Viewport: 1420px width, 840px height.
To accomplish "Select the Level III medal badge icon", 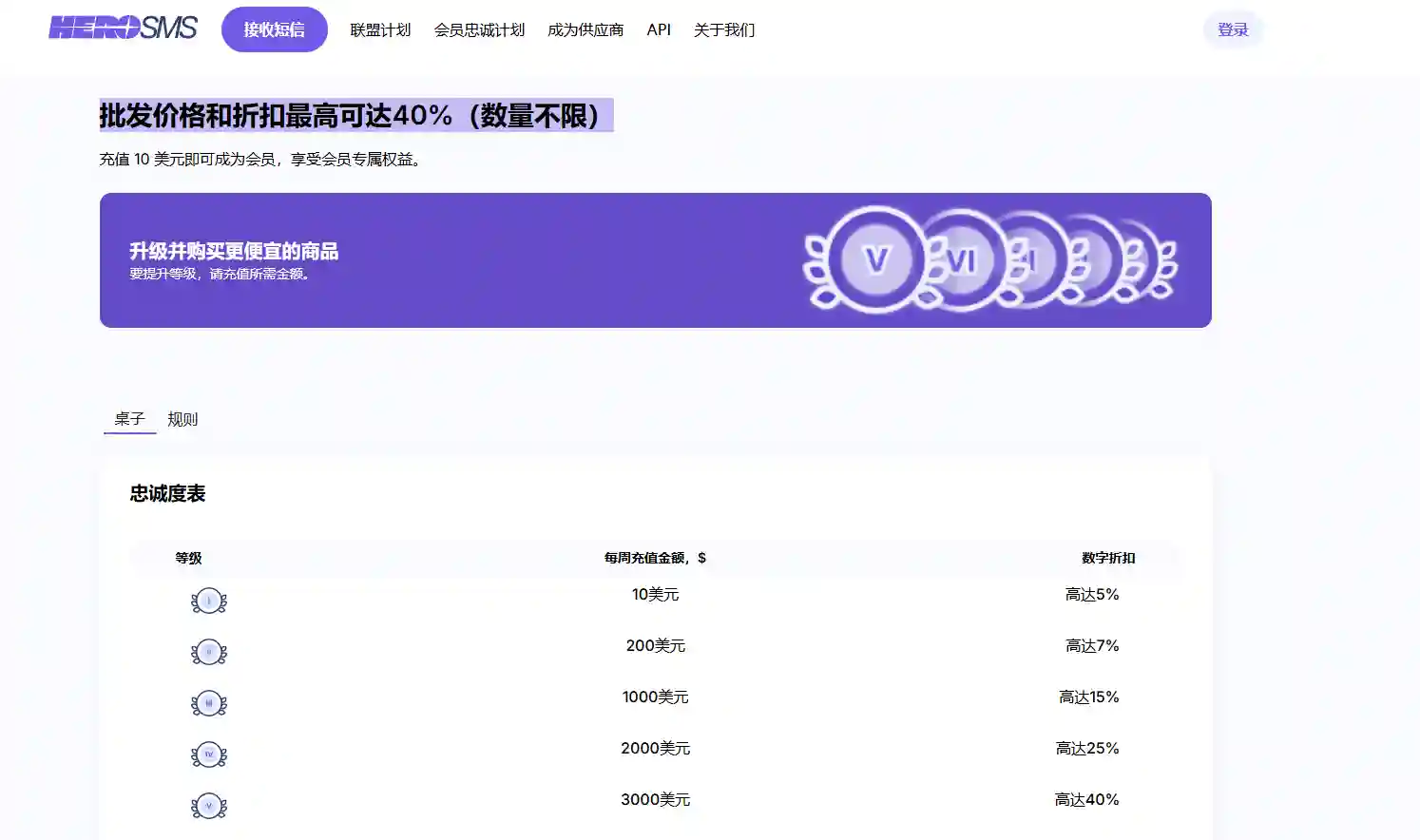I will click(209, 703).
